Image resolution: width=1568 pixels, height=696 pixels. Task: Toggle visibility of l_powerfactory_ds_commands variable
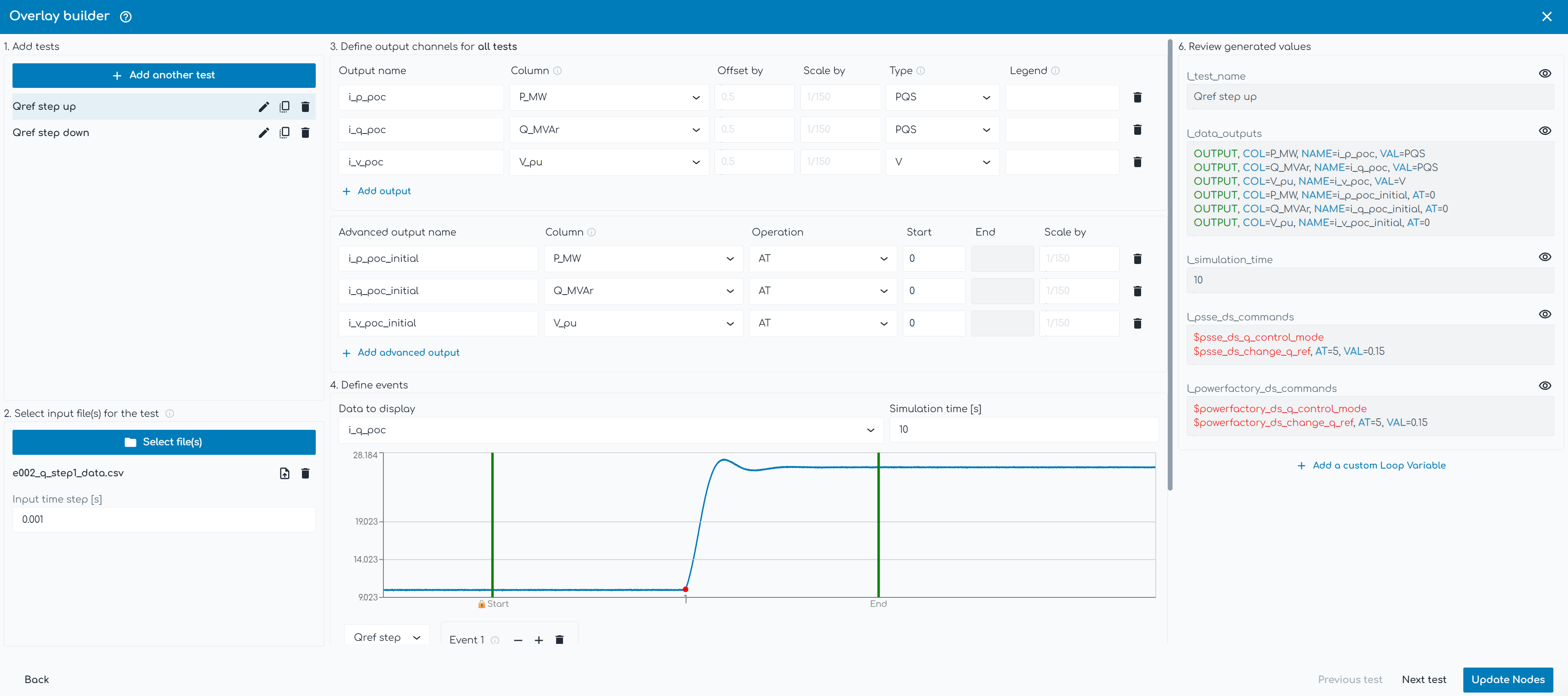click(1544, 386)
